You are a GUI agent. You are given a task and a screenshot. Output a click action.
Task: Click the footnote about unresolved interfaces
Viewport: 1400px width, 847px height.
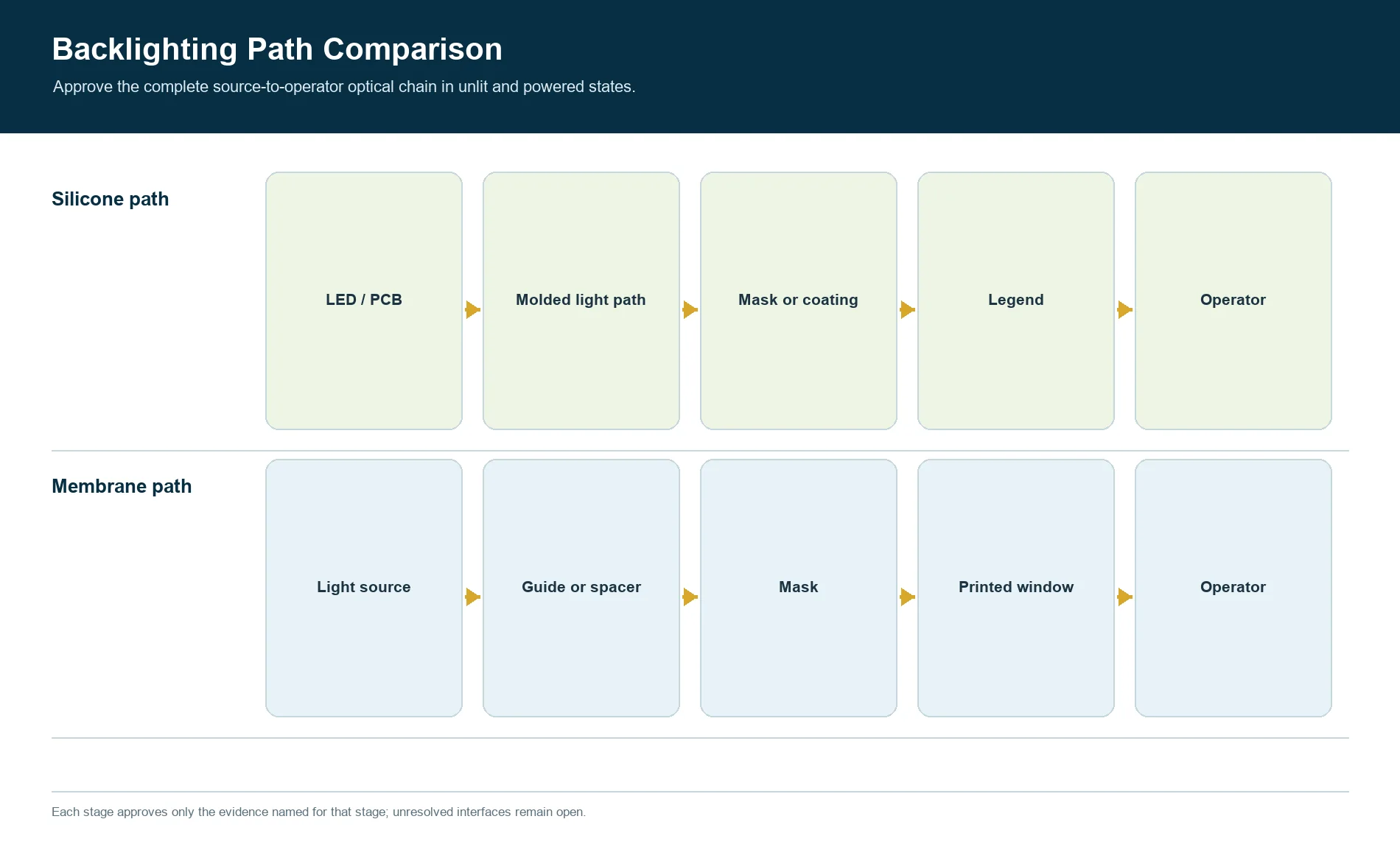(x=318, y=812)
